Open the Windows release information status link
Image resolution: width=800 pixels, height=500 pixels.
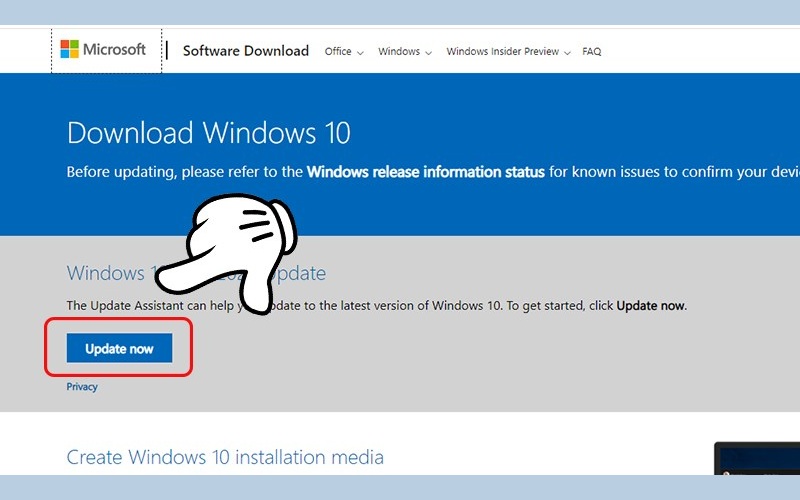coord(426,172)
